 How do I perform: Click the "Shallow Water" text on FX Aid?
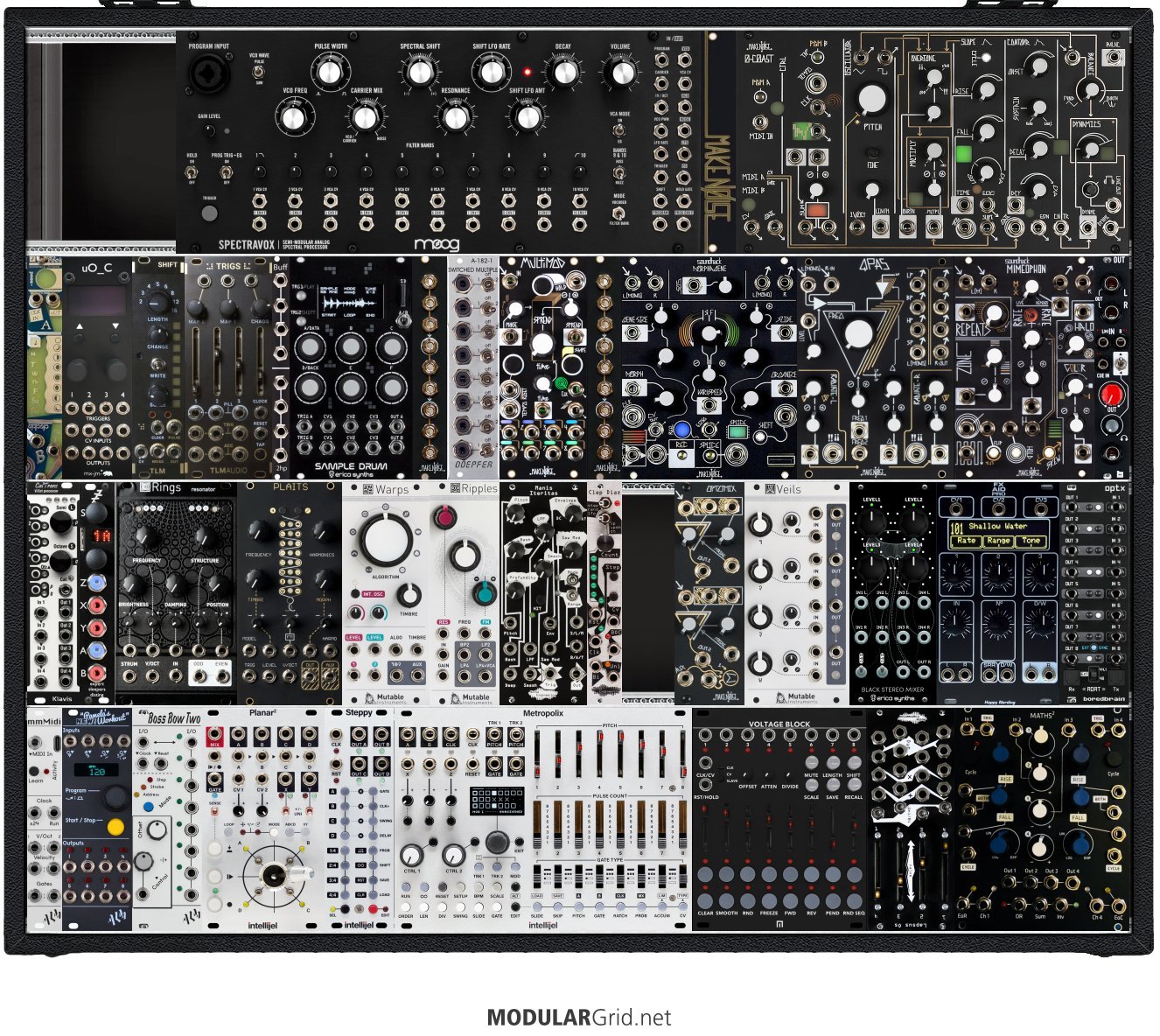coord(997,526)
